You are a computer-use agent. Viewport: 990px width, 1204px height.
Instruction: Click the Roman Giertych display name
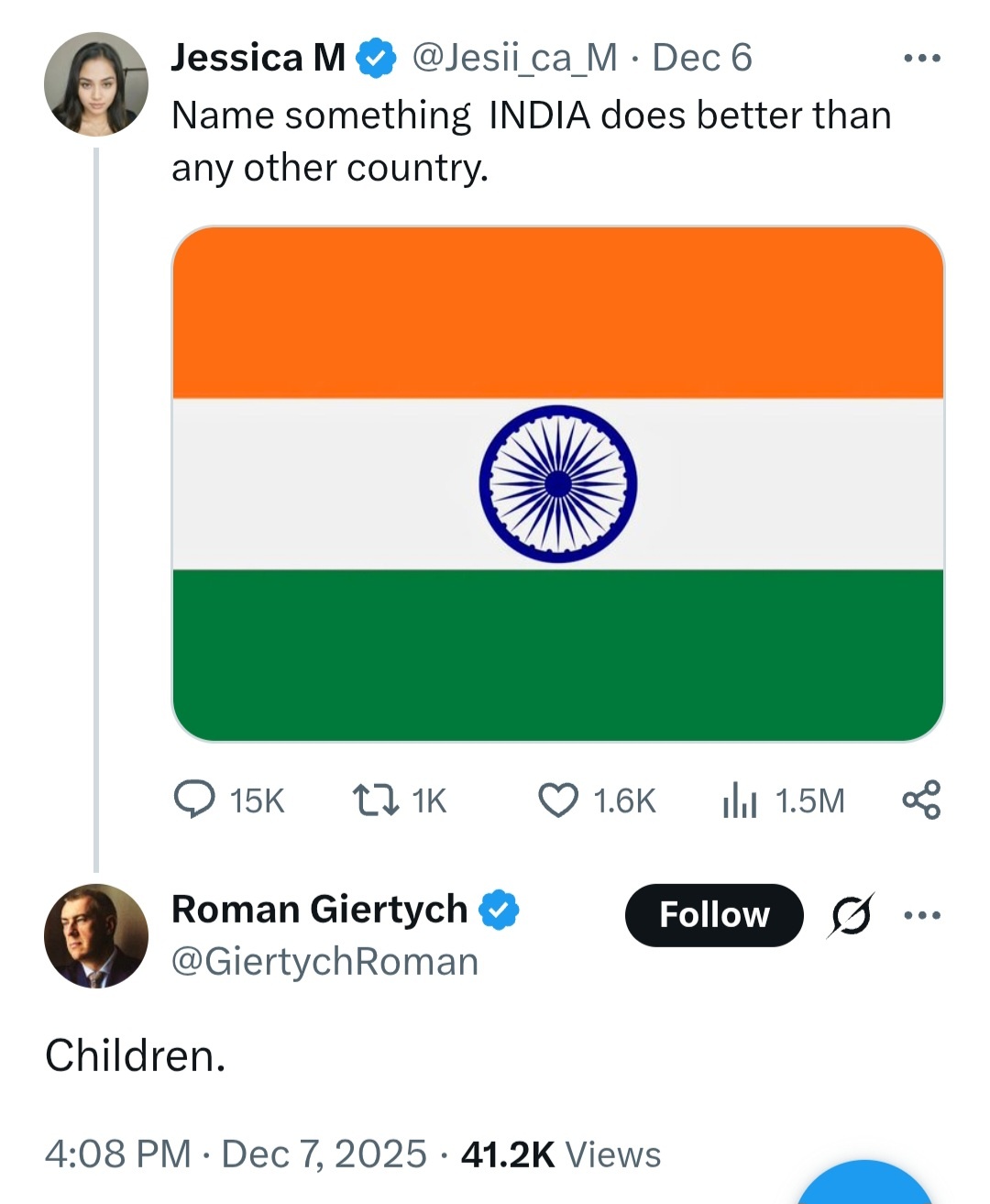pos(319,910)
